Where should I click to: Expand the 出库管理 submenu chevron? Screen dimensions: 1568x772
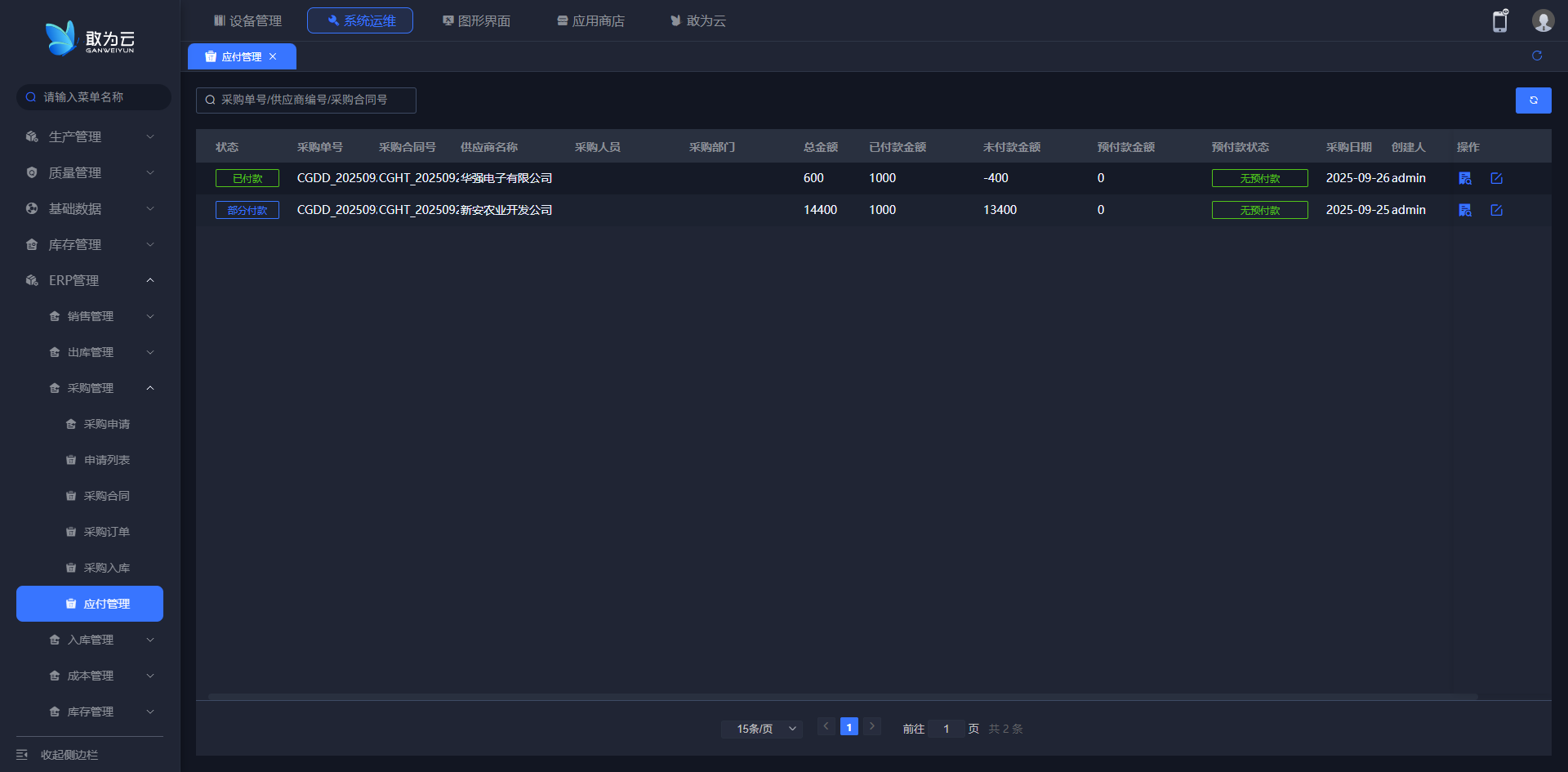150,352
